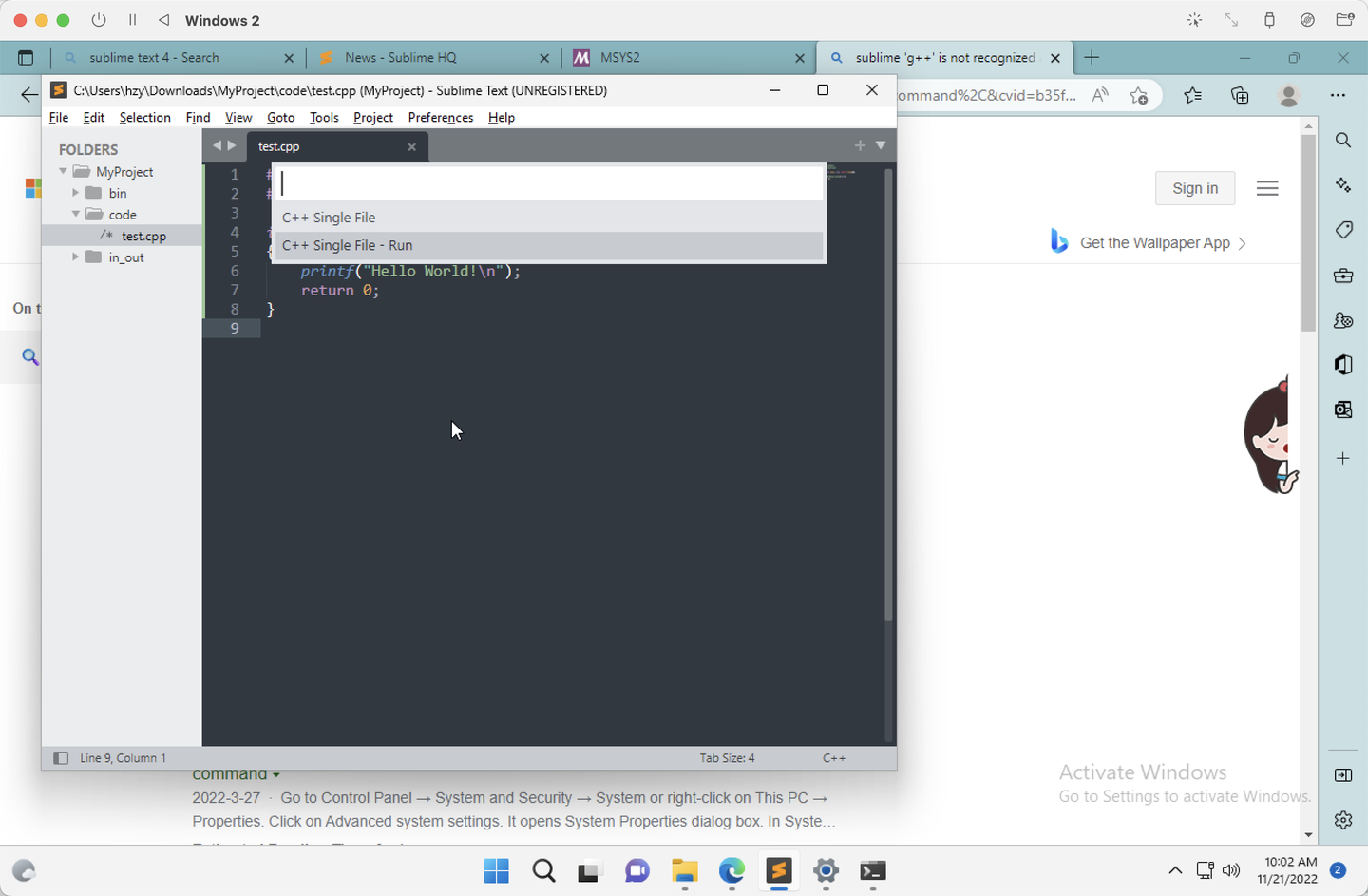Screen dimensions: 1368x896
Task: Open search in the Edge sidebar
Action: point(1342,140)
